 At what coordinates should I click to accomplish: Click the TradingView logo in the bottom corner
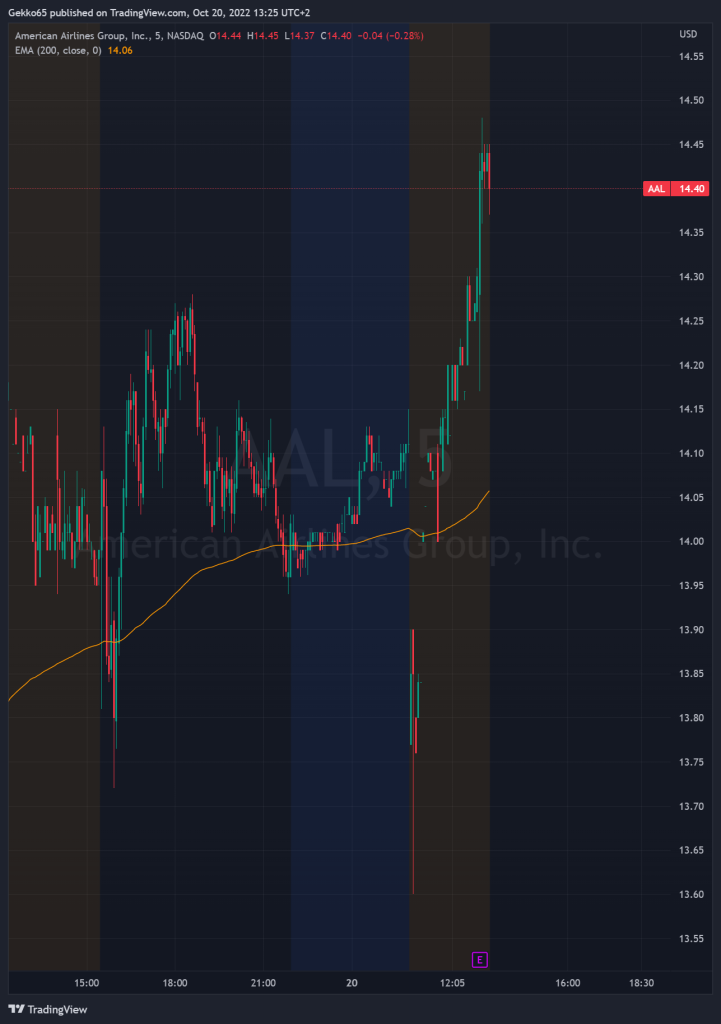[x=48, y=1009]
